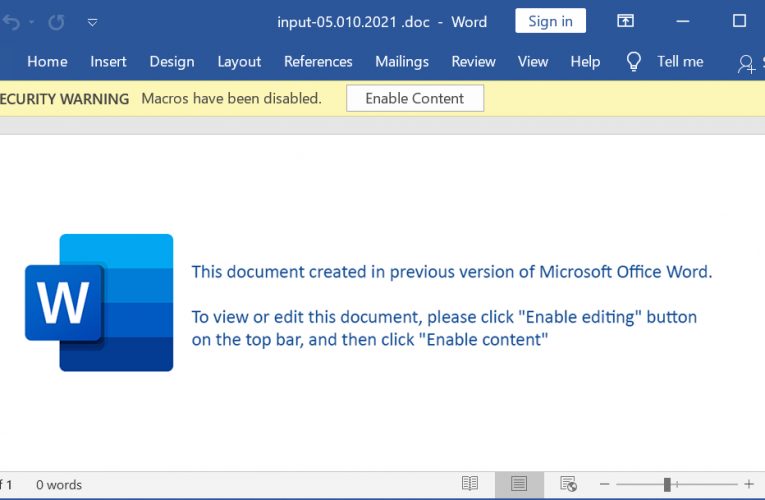765x500 pixels.
Task: Open the Mailings tab
Action: point(402,61)
